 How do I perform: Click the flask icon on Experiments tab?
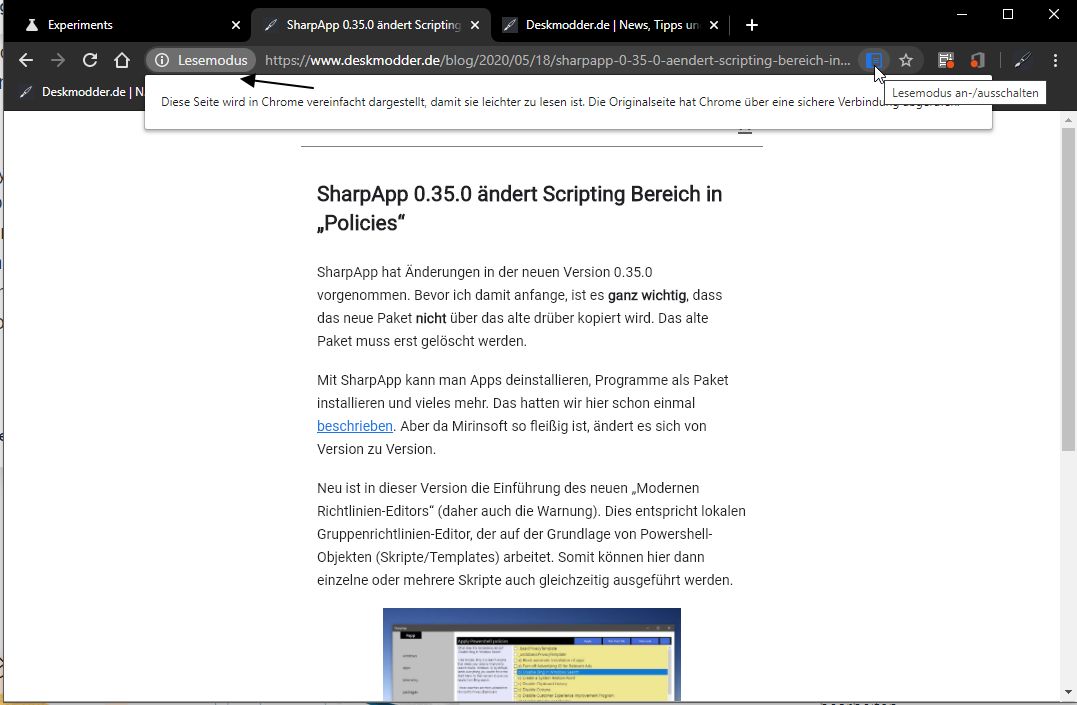pos(32,25)
